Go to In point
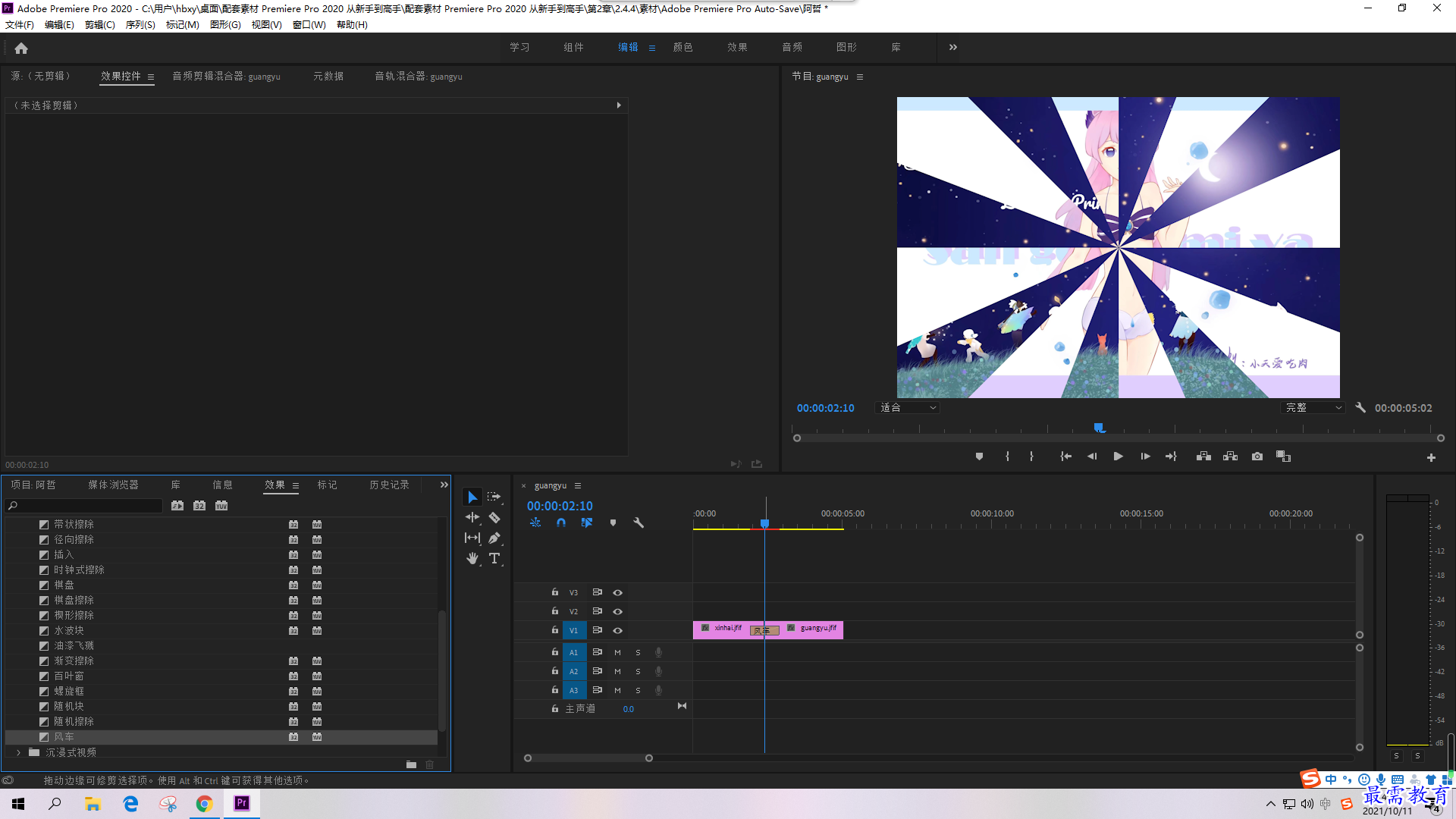1456x819 pixels. tap(1065, 457)
